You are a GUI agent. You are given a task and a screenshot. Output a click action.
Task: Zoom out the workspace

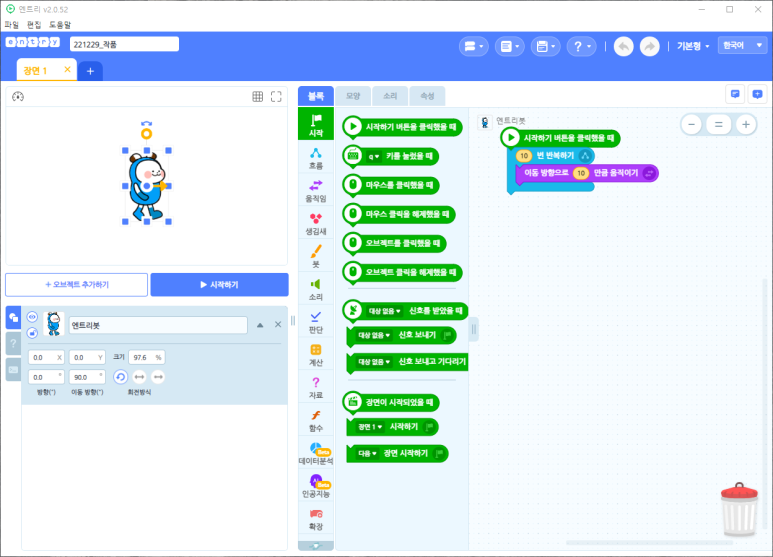[691, 125]
